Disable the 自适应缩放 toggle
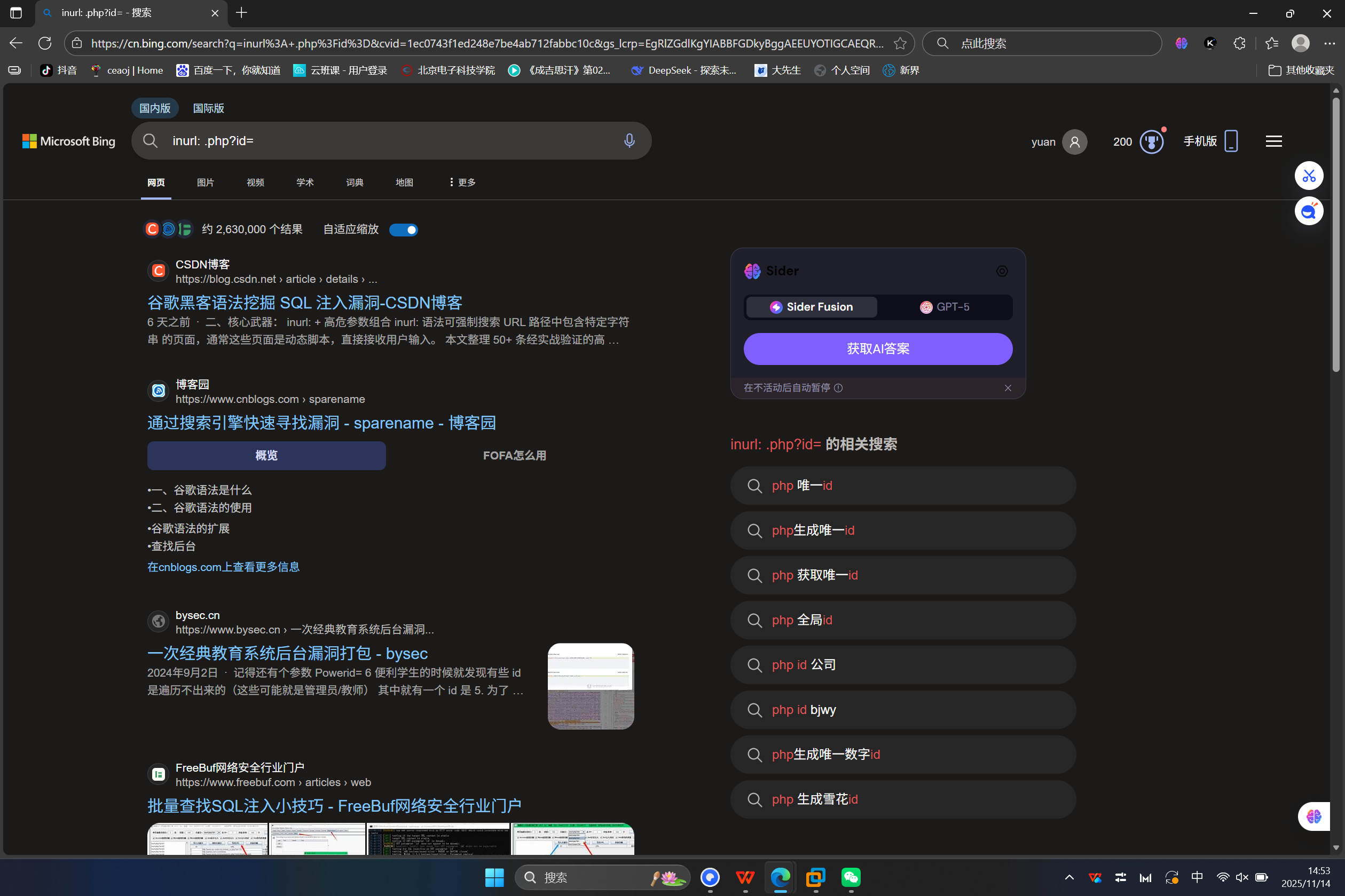This screenshot has width=1345, height=896. 403,229
